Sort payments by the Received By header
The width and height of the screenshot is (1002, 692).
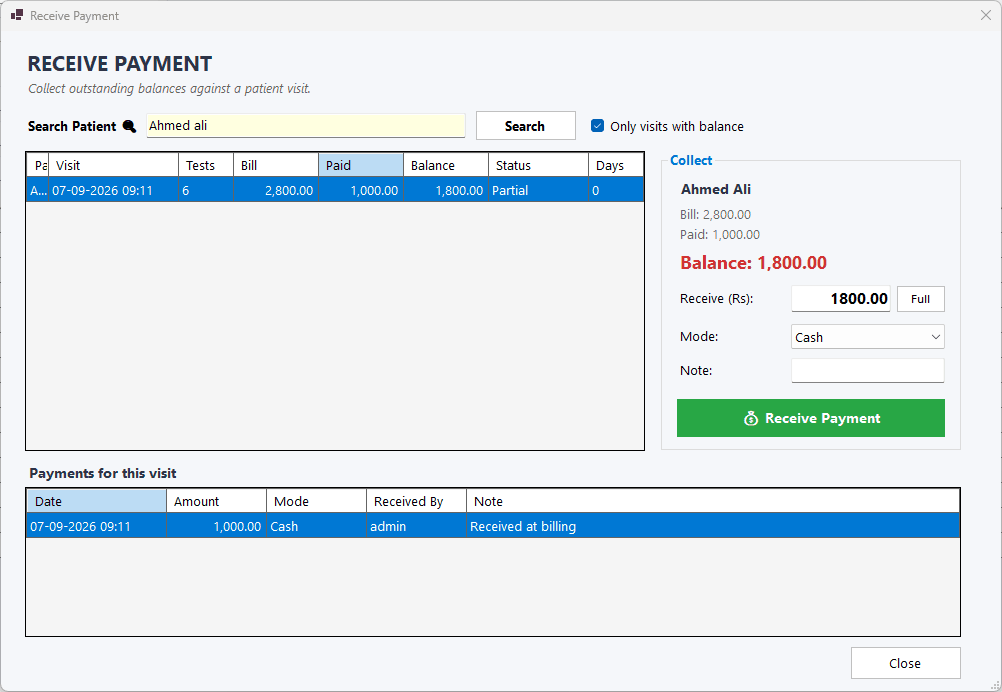pos(416,502)
